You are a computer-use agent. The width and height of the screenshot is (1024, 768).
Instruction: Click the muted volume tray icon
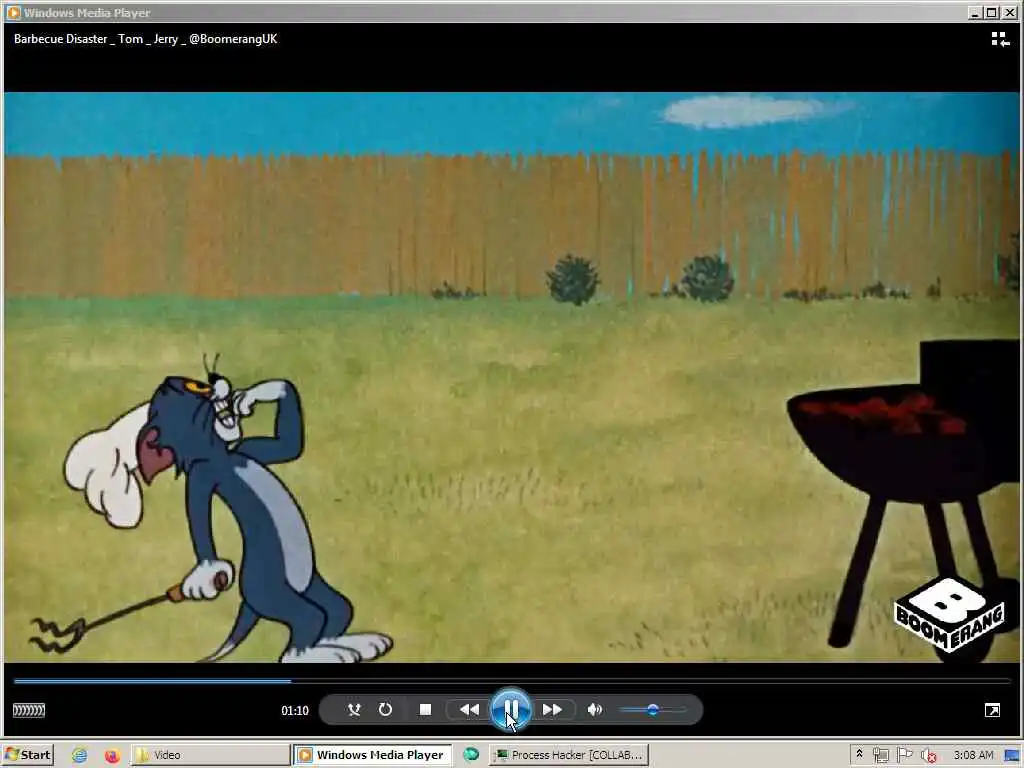coord(928,756)
